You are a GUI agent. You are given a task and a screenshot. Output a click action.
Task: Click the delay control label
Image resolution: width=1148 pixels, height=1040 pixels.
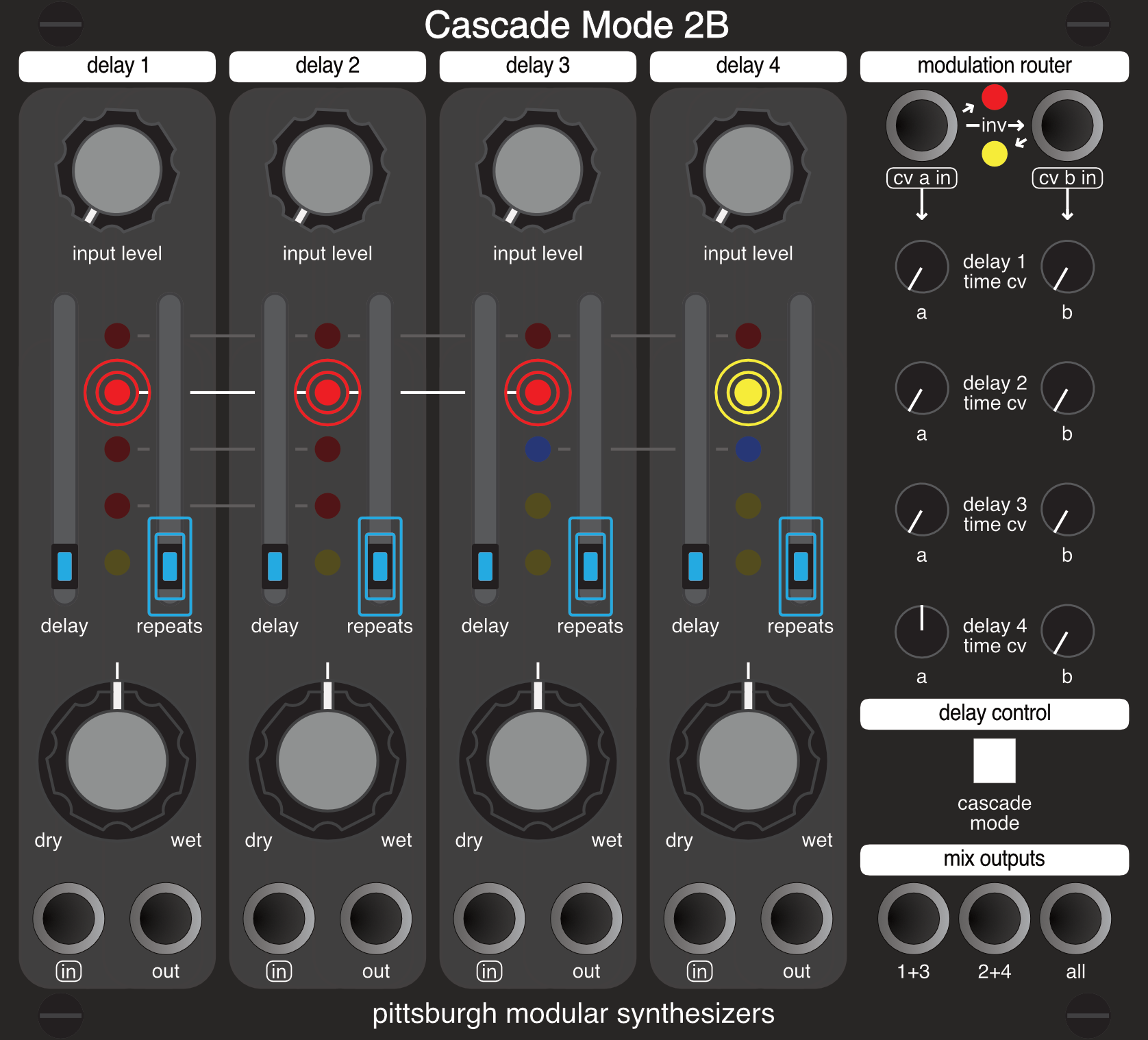tap(994, 713)
